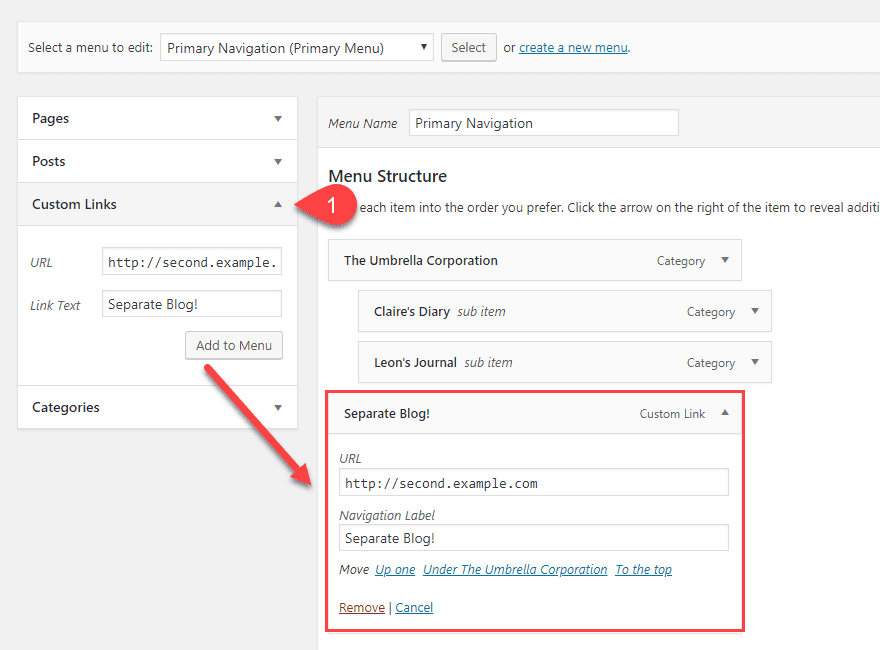Click the To the top move link
880x650 pixels.
point(643,569)
